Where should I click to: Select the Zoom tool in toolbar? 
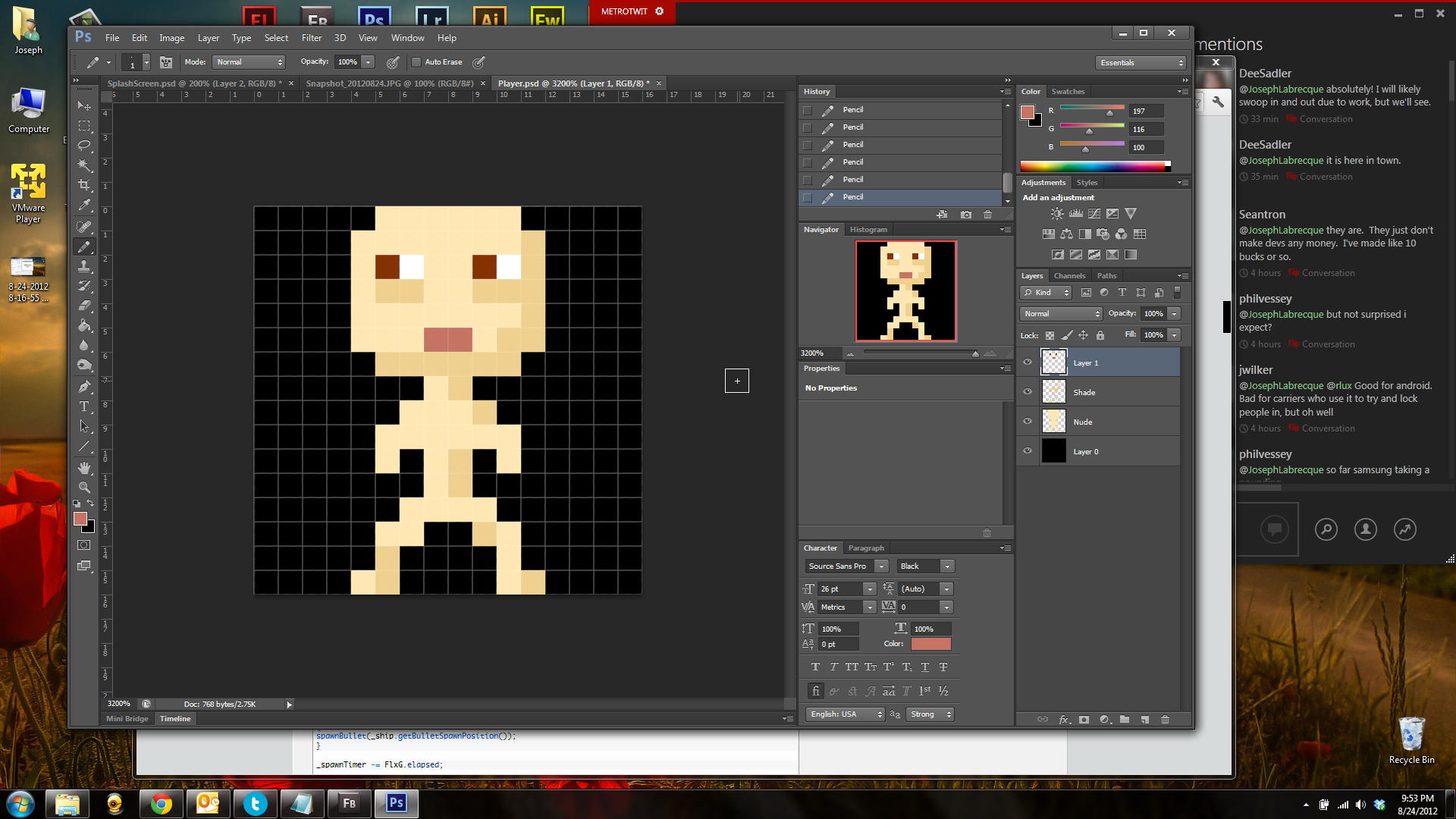click(x=85, y=488)
